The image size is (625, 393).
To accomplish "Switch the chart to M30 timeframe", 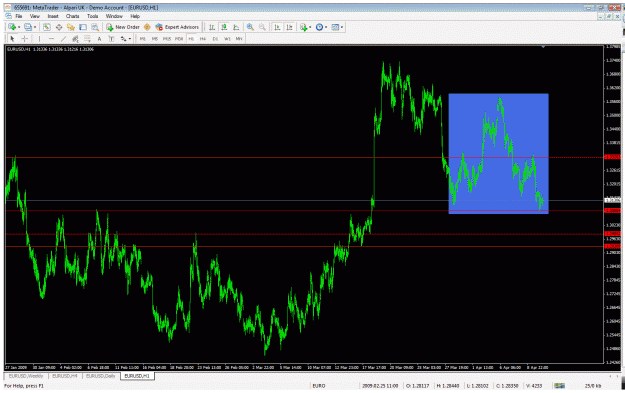I will point(179,39).
